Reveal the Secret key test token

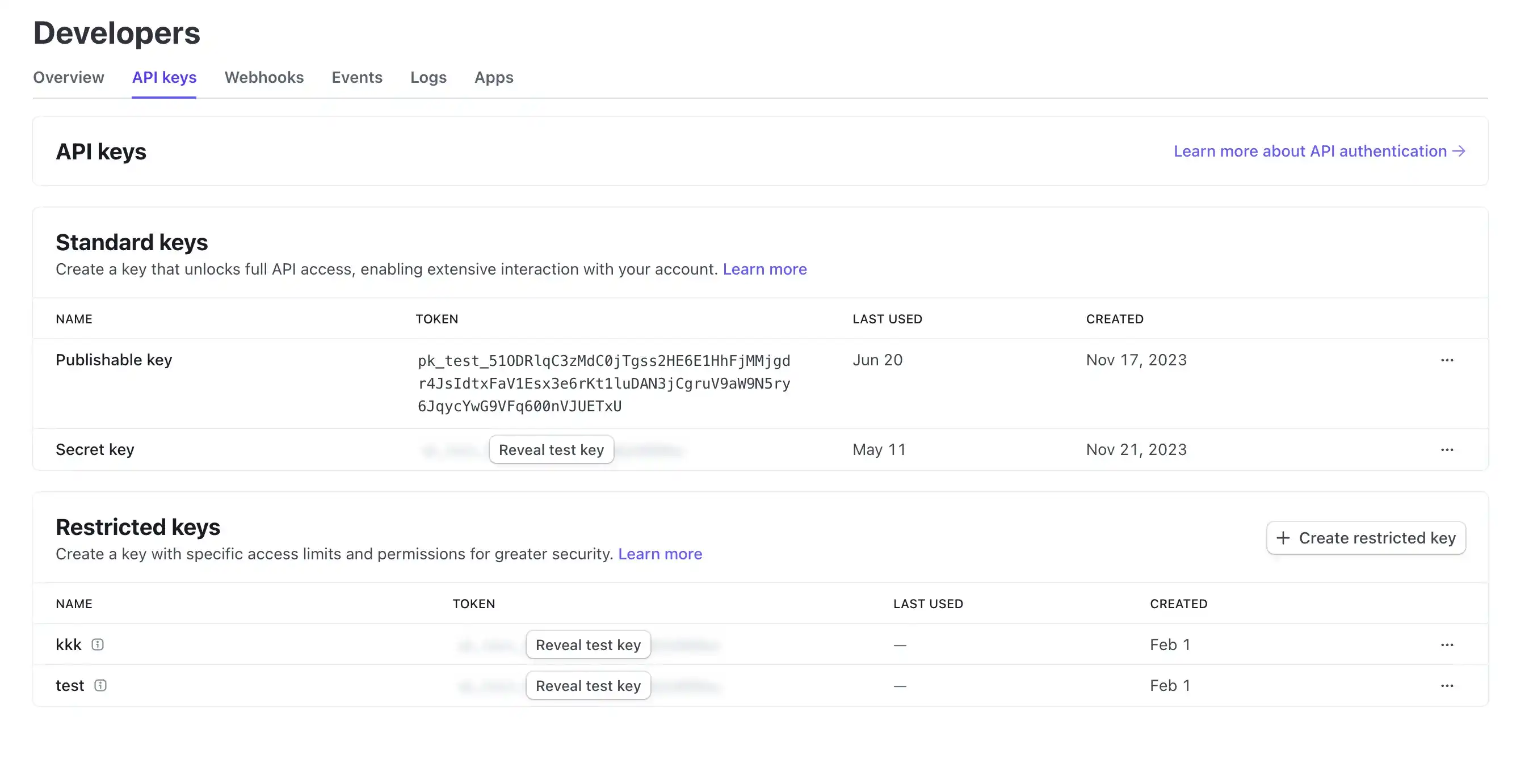[x=551, y=450]
